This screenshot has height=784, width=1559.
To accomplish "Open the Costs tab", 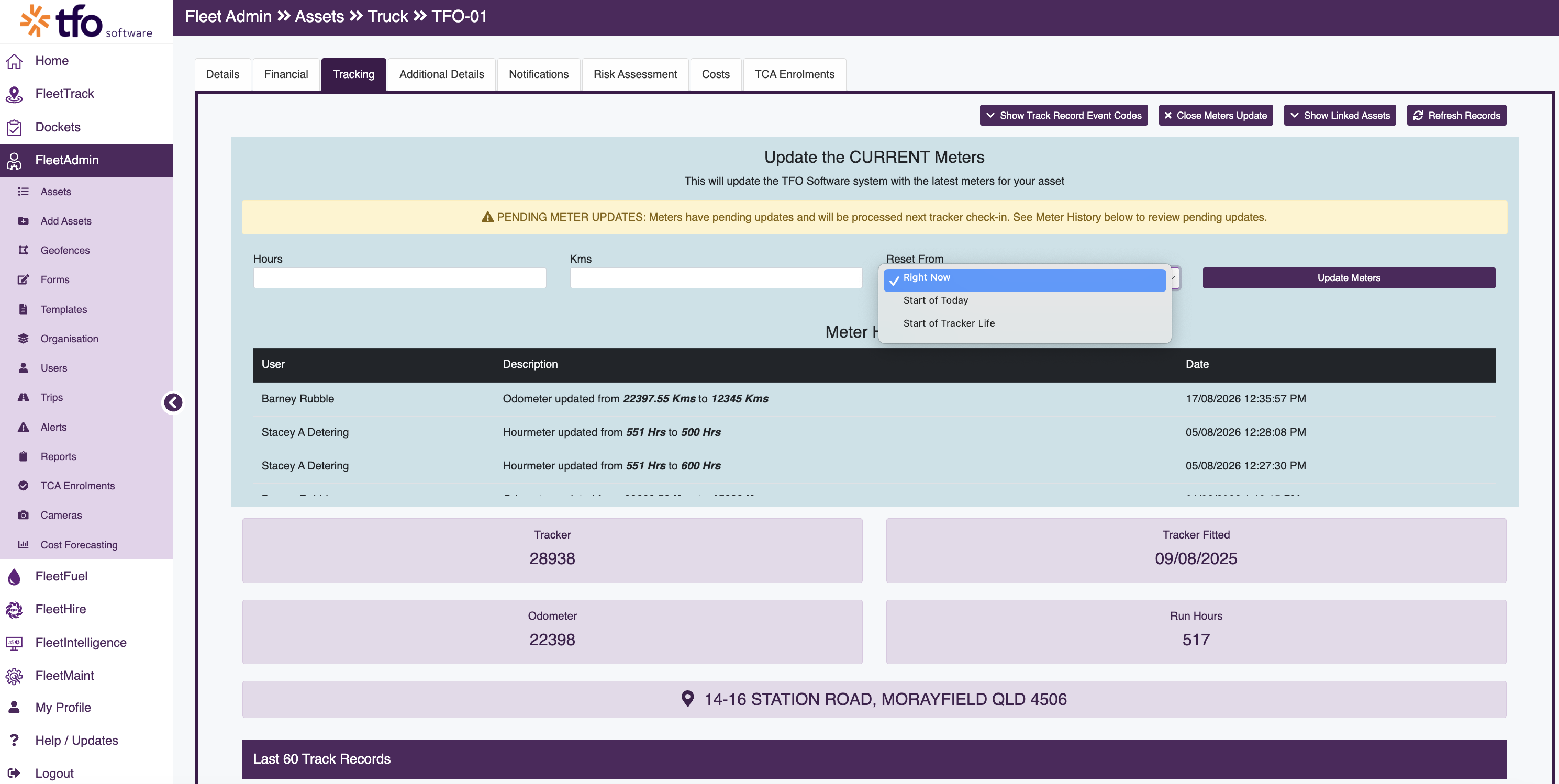I will coord(716,74).
